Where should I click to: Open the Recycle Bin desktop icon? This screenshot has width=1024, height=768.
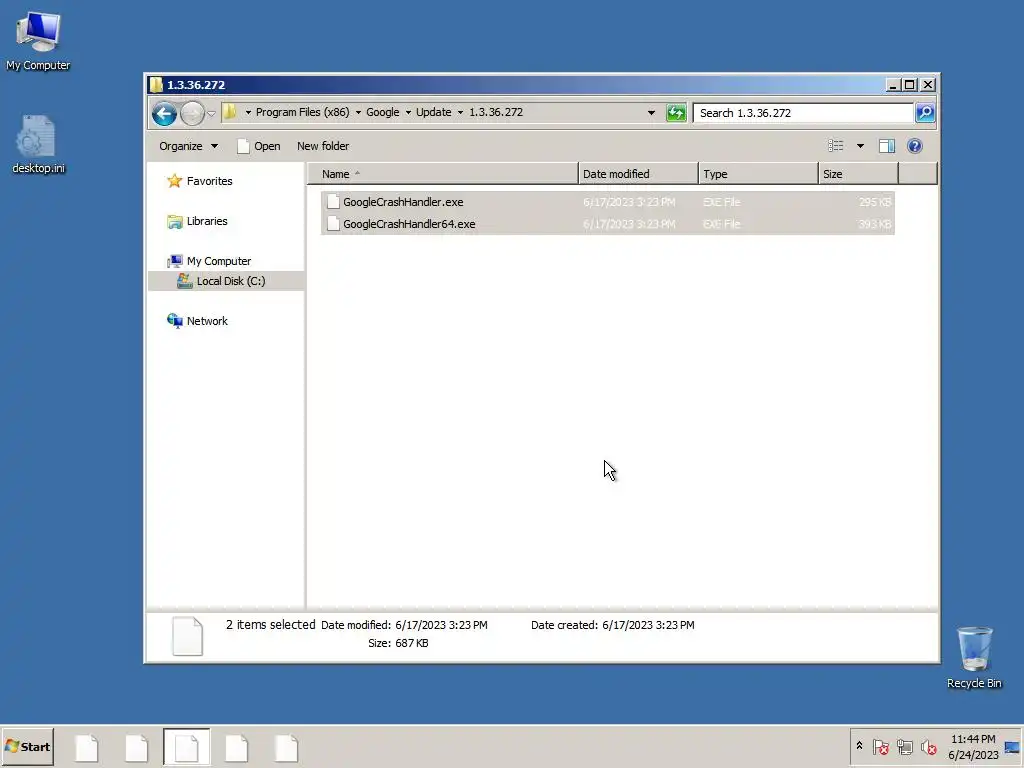[x=974, y=657]
